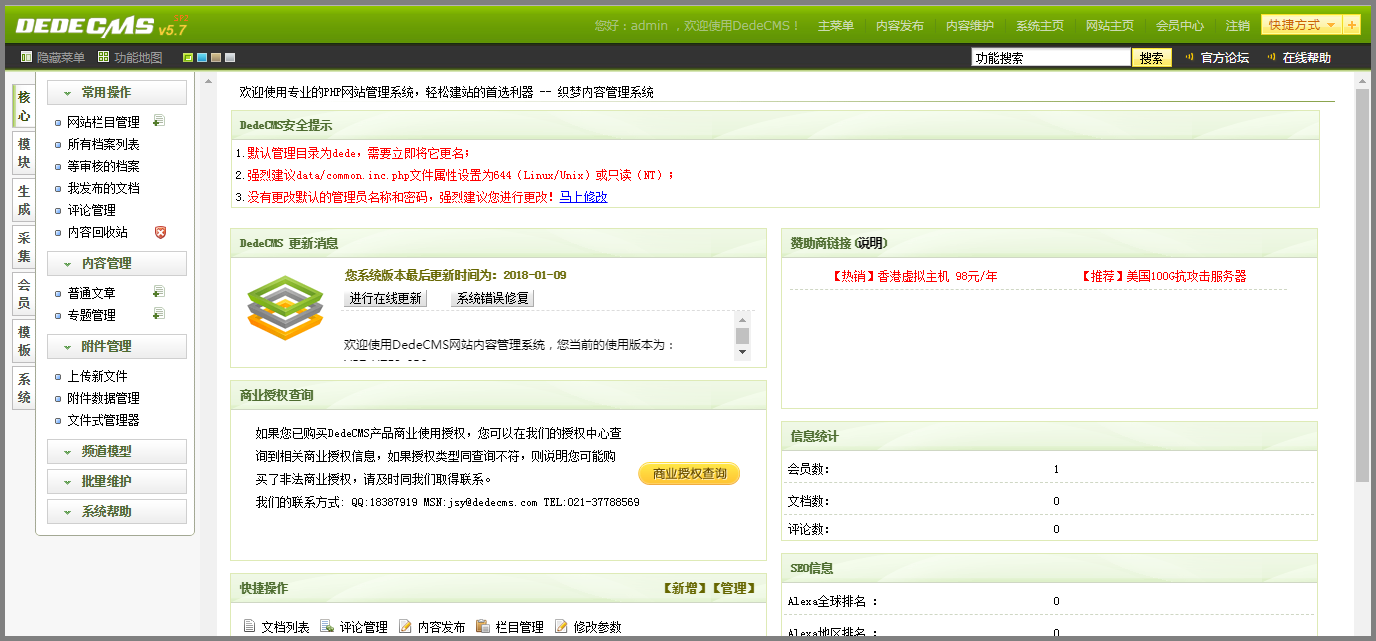The image size is (1376, 641).
Task: Toggle the 隐藏菜单 sidebar control
Action: (x=26, y=58)
